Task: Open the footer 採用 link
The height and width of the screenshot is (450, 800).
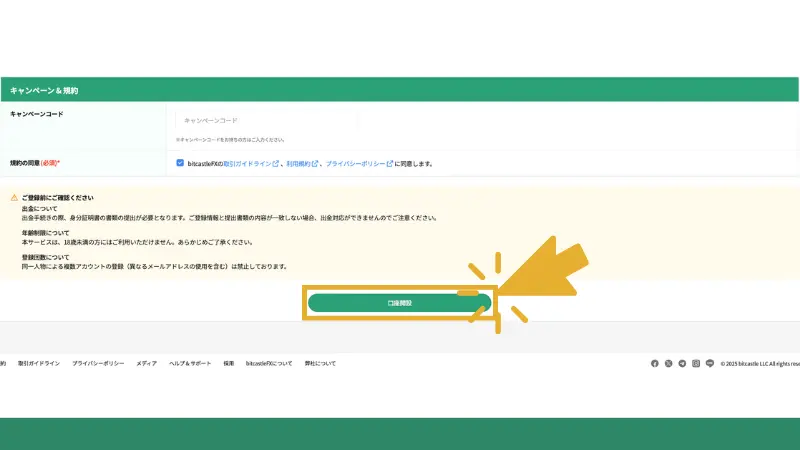Action: (229, 363)
